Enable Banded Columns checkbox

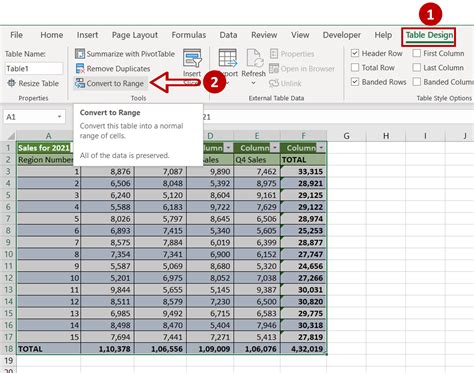click(x=417, y=82)
